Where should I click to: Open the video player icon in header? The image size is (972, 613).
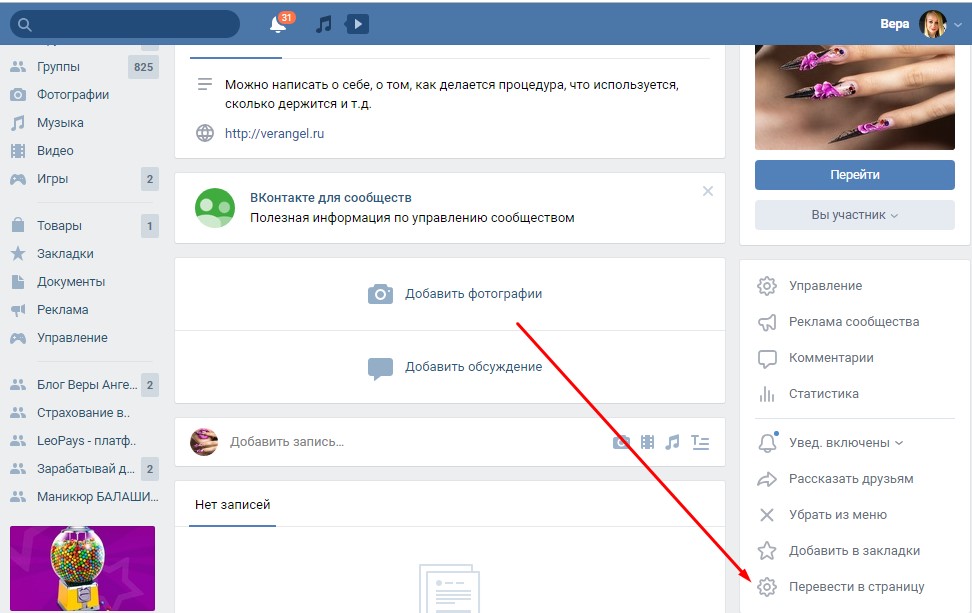tap(357, 24)
